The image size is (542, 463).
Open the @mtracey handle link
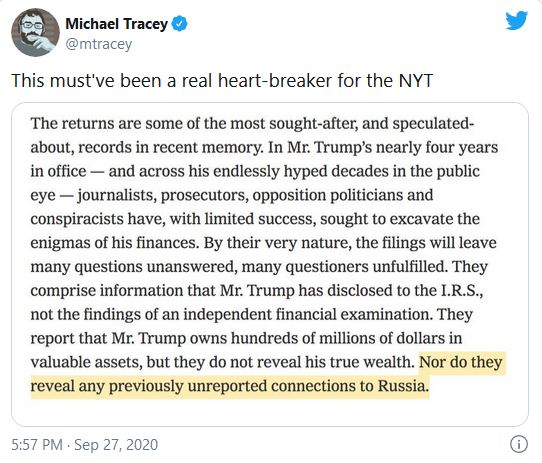coord(99,44)
